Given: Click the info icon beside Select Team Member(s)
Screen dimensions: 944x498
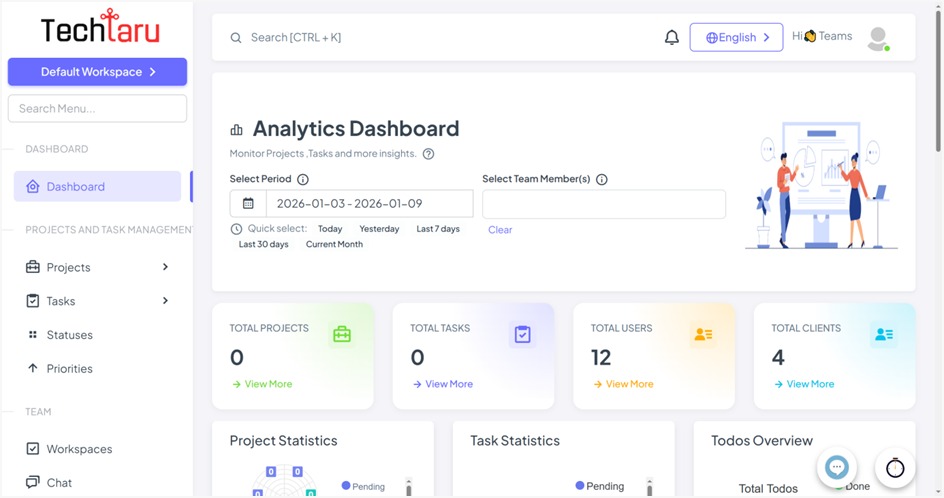Looking at the screenshot, I should pos(602,180).
